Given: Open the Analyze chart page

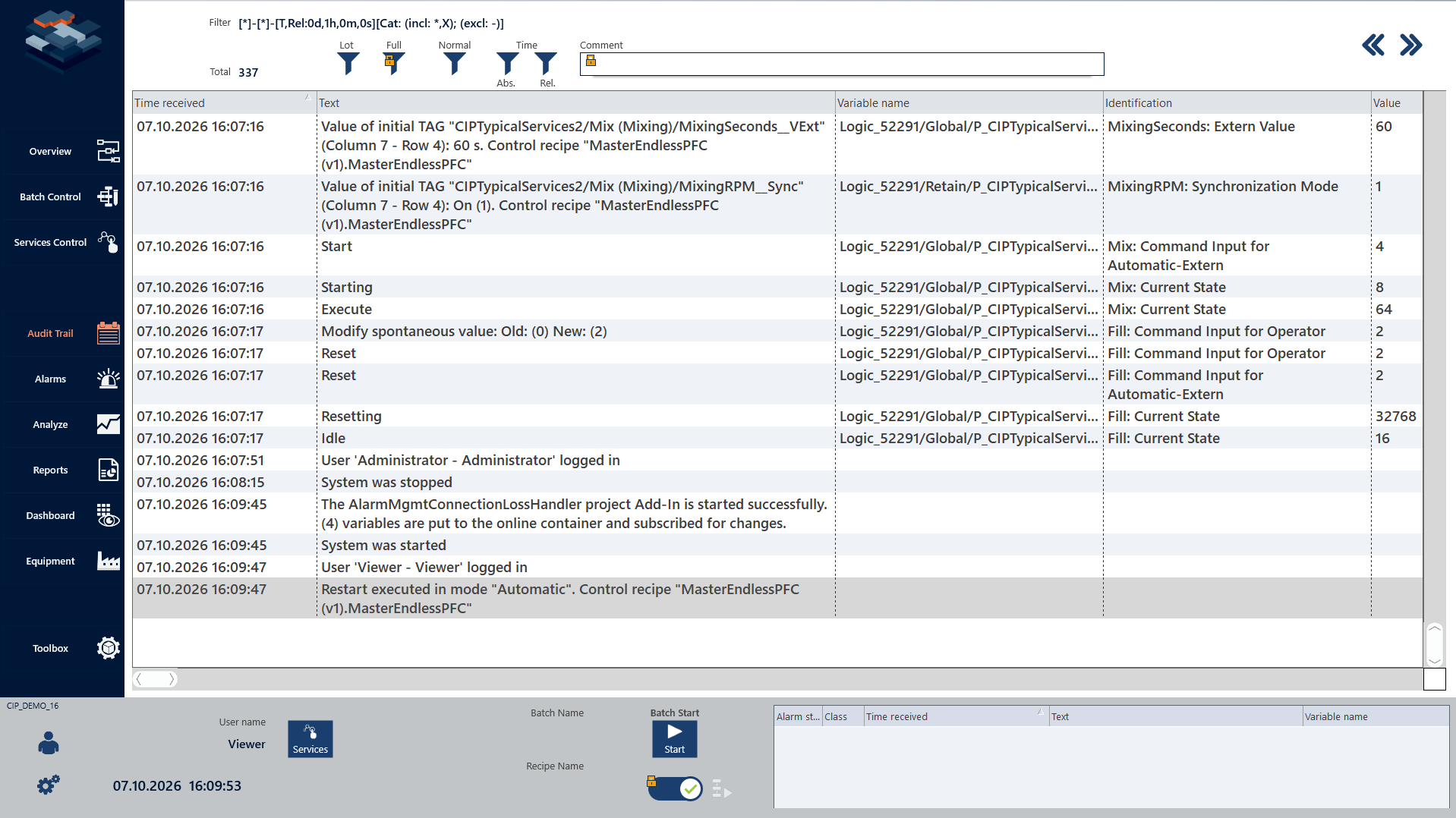Looking at the screenshot, I should tap(62, 424).
